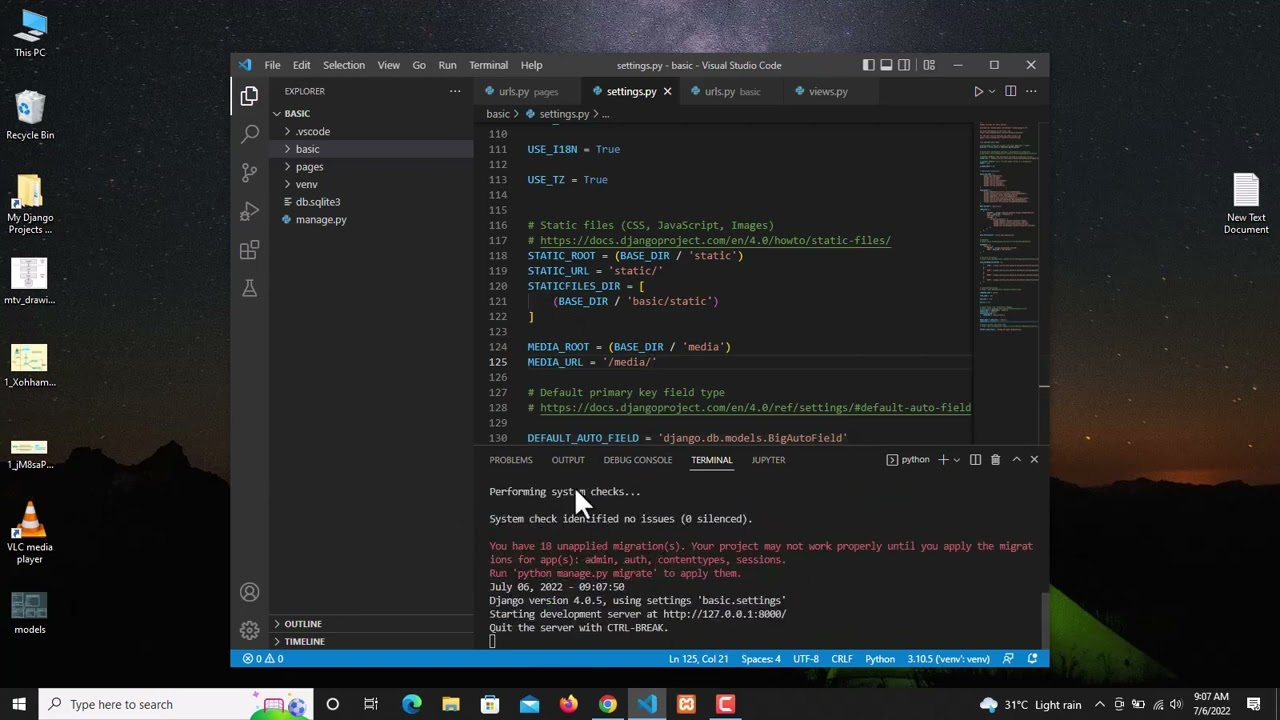This screenshot has width=1280, height=720.
Task: Open the launch profile dropdown next to new terminal
Action: tap(957, 460)
